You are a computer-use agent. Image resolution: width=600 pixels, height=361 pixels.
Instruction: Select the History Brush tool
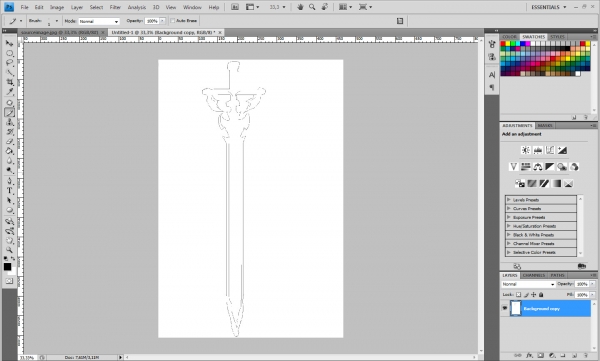pos(10,132)
